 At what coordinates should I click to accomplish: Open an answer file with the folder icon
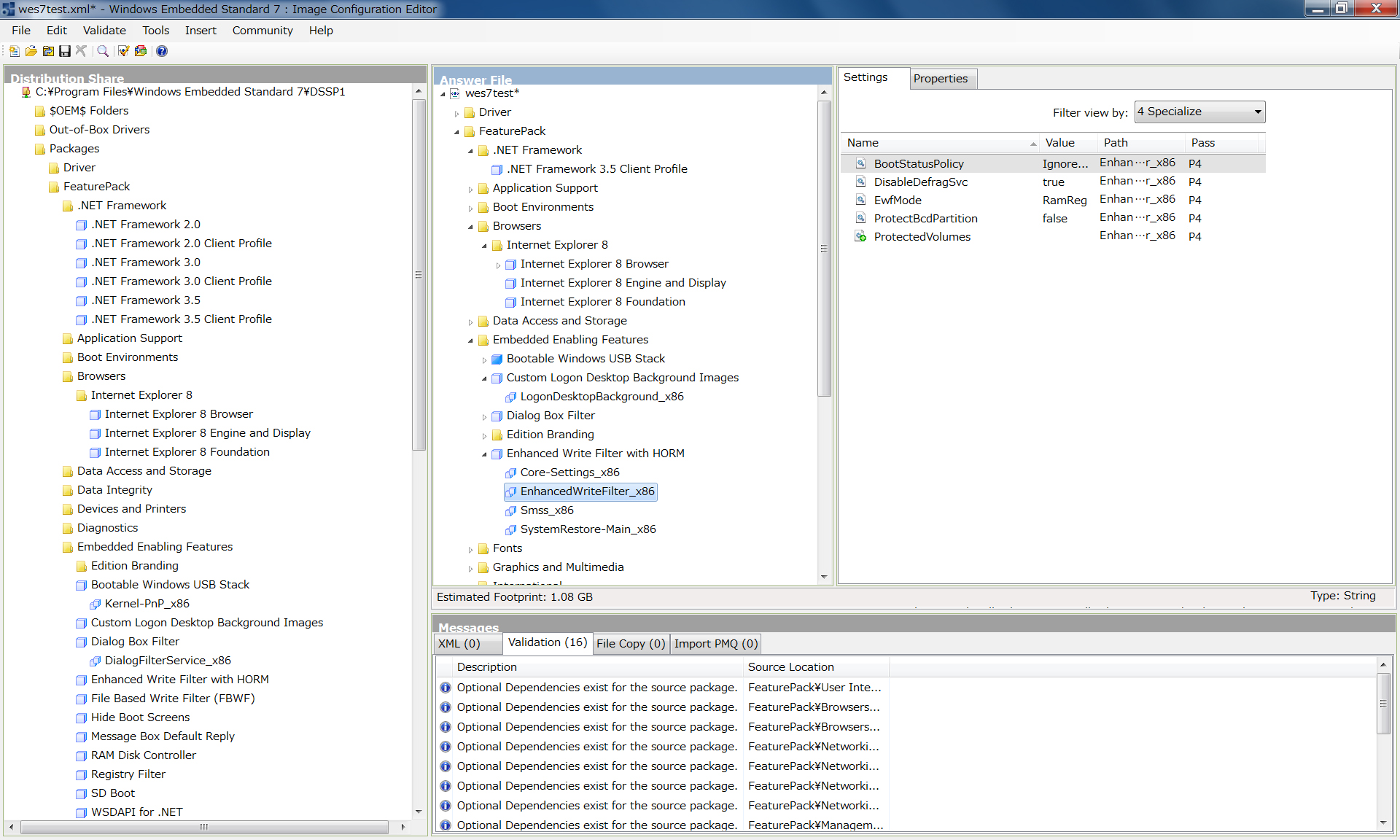31,51
